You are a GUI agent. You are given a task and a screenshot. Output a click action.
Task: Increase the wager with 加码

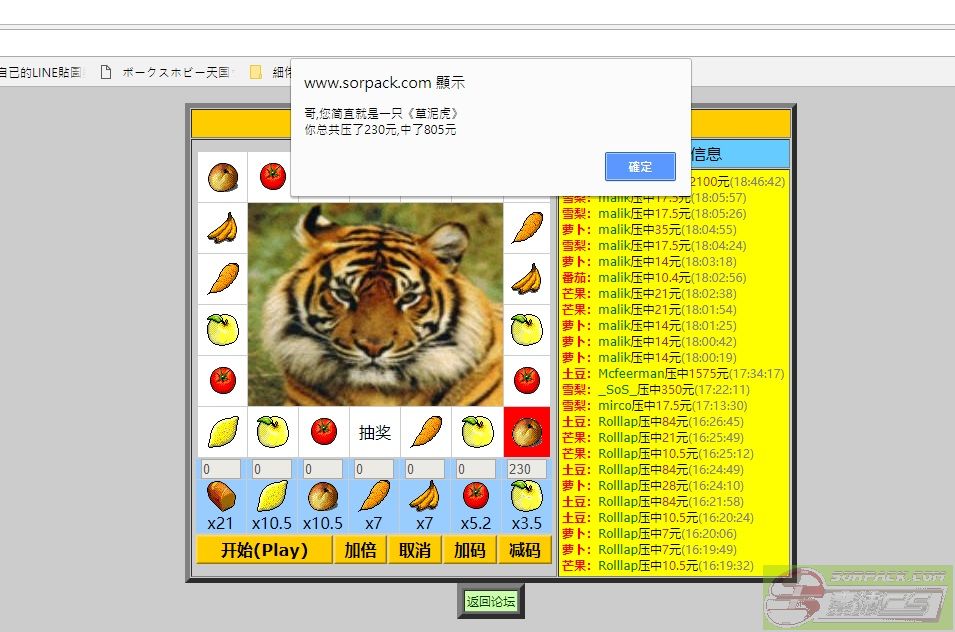click(x=469, y=550)
